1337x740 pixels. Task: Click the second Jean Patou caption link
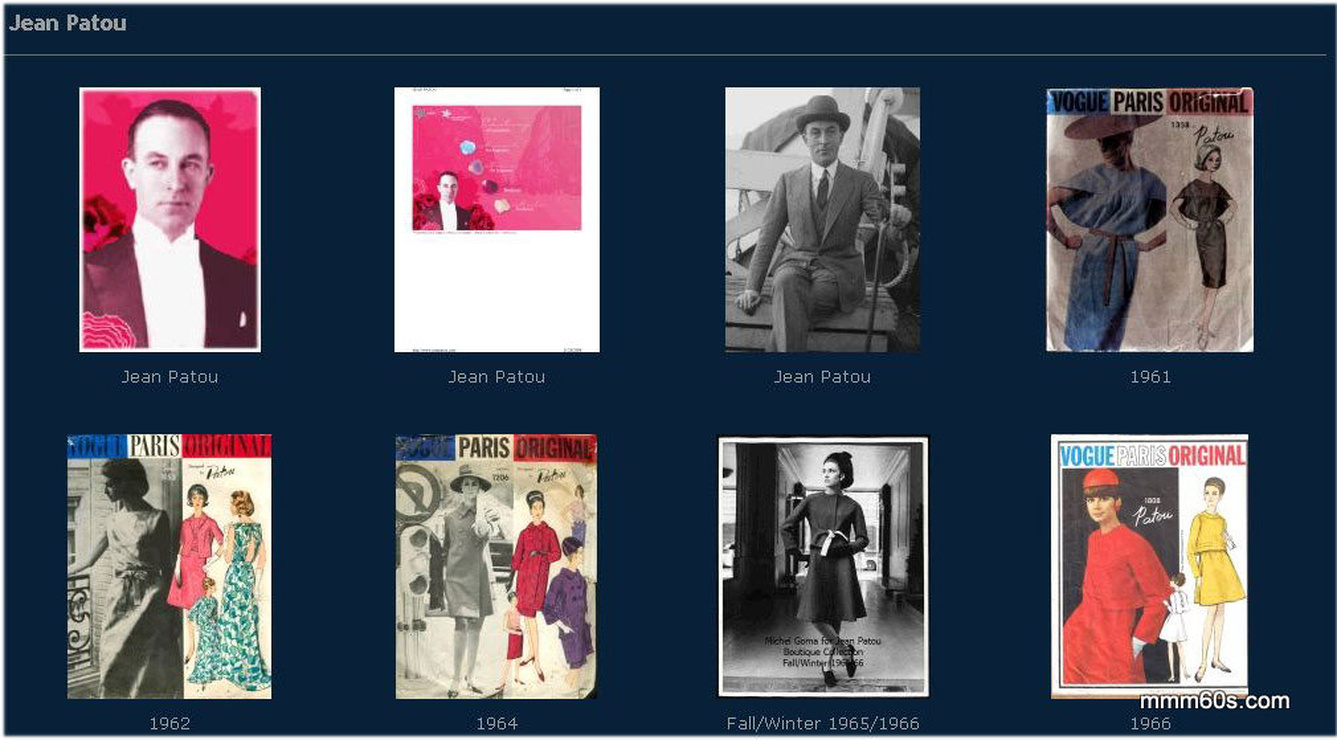point(497,377)
